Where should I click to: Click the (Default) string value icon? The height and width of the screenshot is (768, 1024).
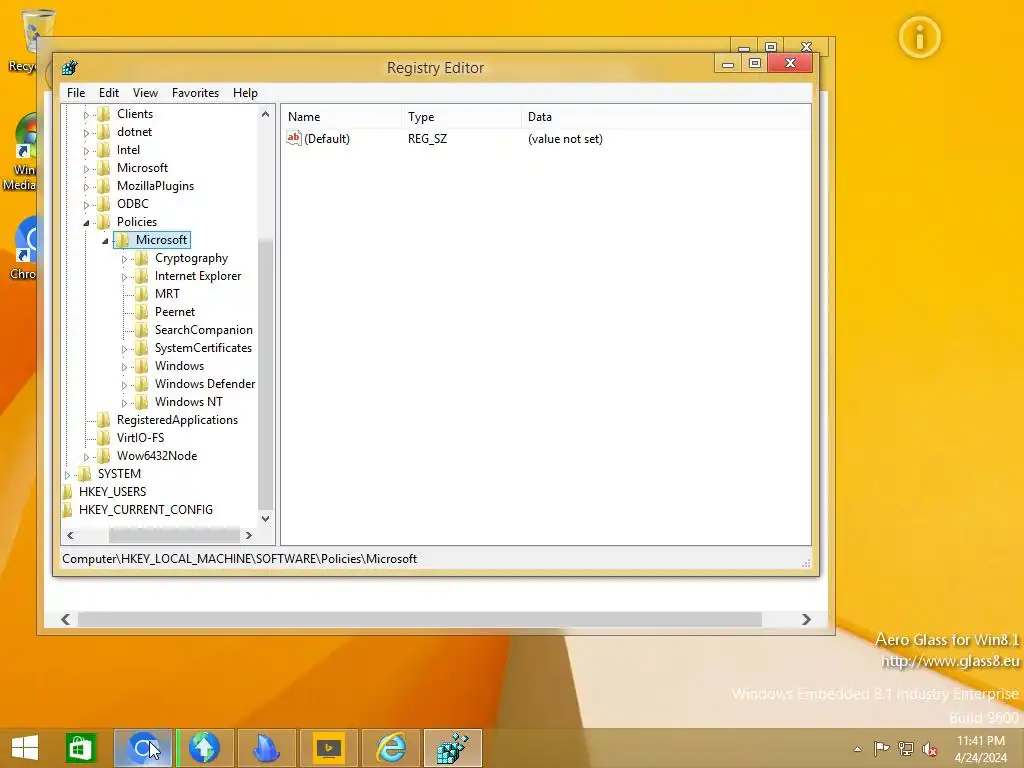point(294,138)
